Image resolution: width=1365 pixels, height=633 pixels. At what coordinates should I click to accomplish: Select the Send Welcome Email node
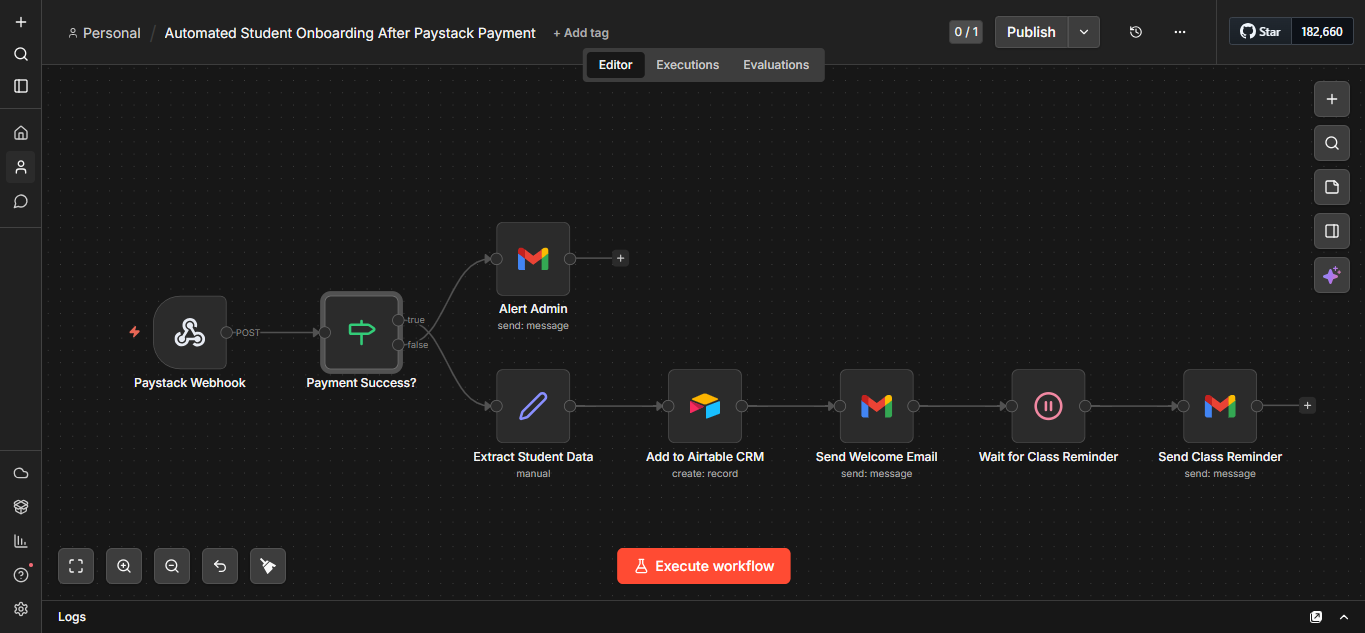click(x=877, y=406)
